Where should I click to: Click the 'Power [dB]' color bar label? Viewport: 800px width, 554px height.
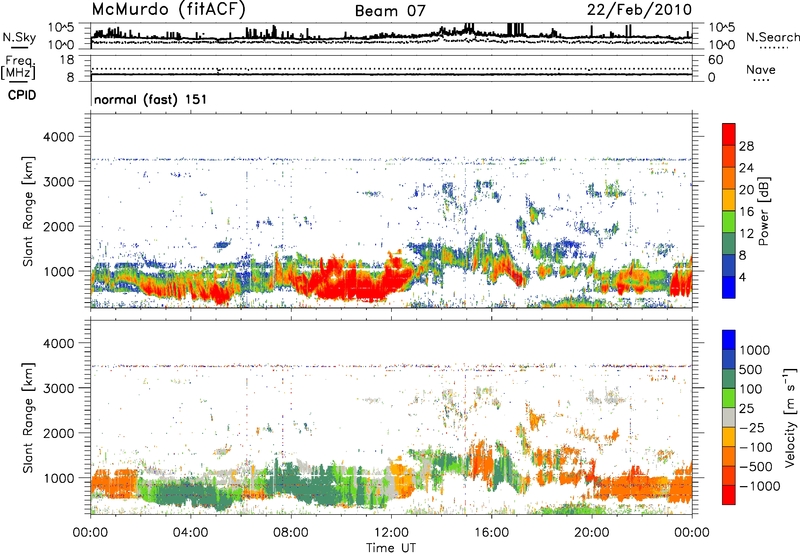[x=764, y=211]
